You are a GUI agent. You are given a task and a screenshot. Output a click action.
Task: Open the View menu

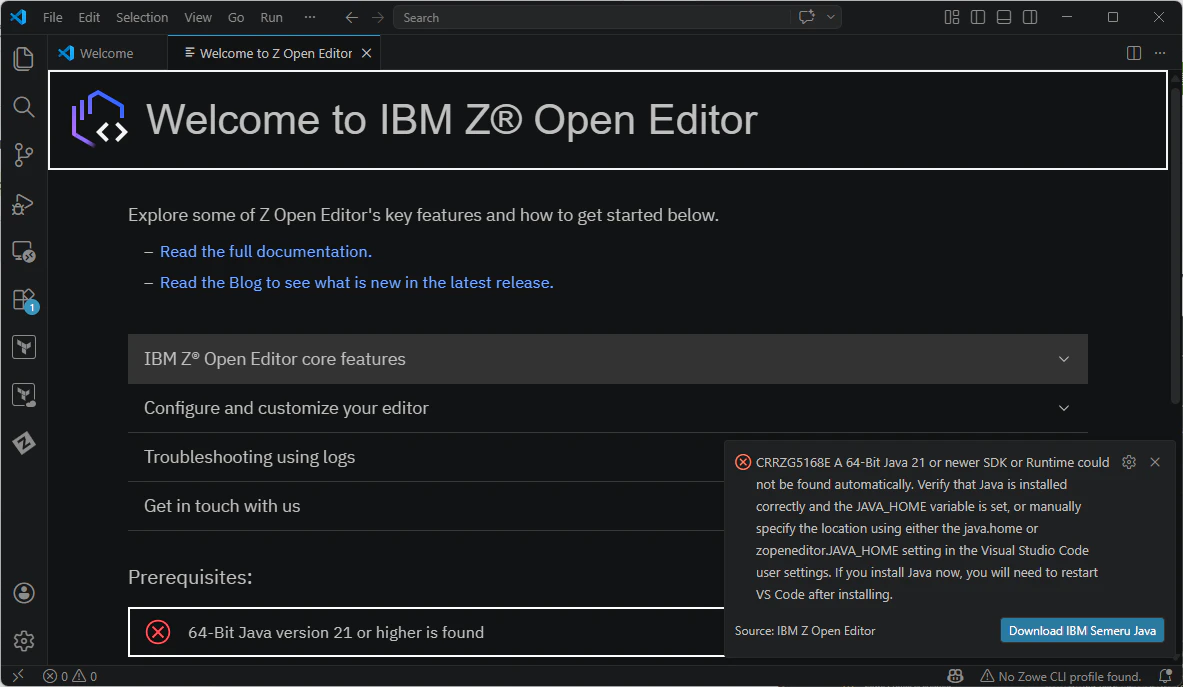coord(198,17)
